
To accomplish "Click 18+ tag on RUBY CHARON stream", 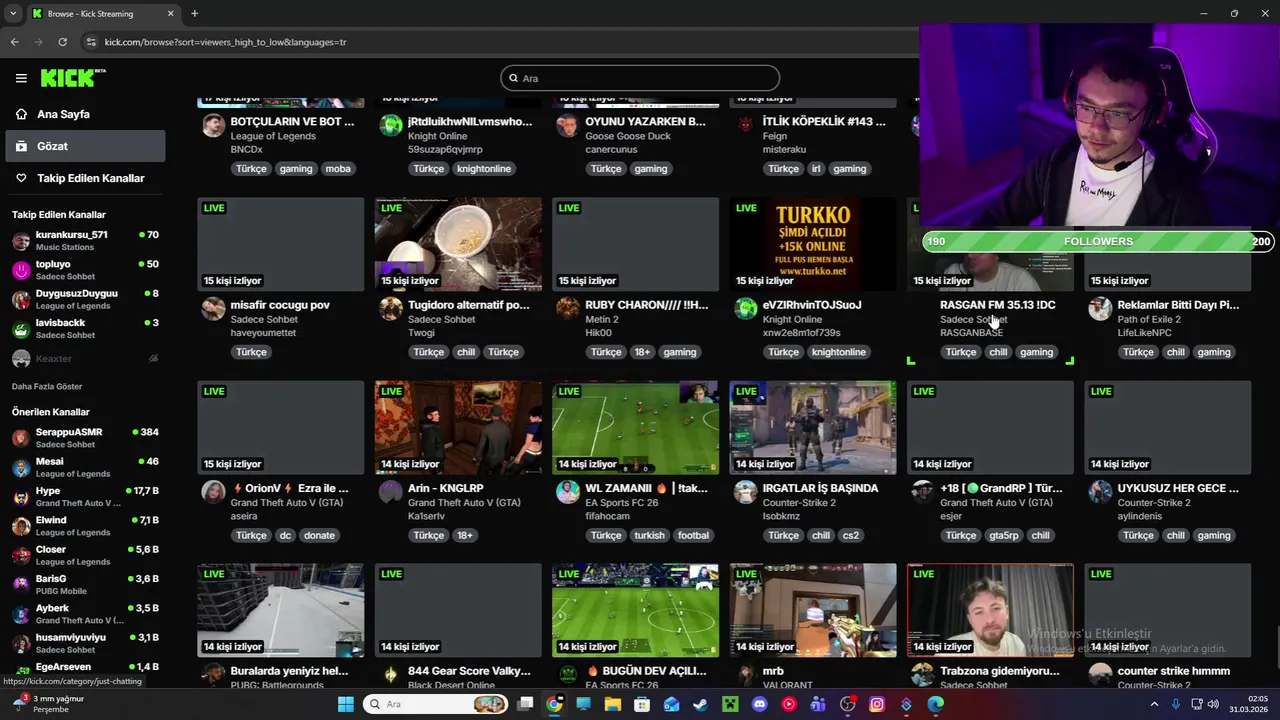I will coord(642,352).
